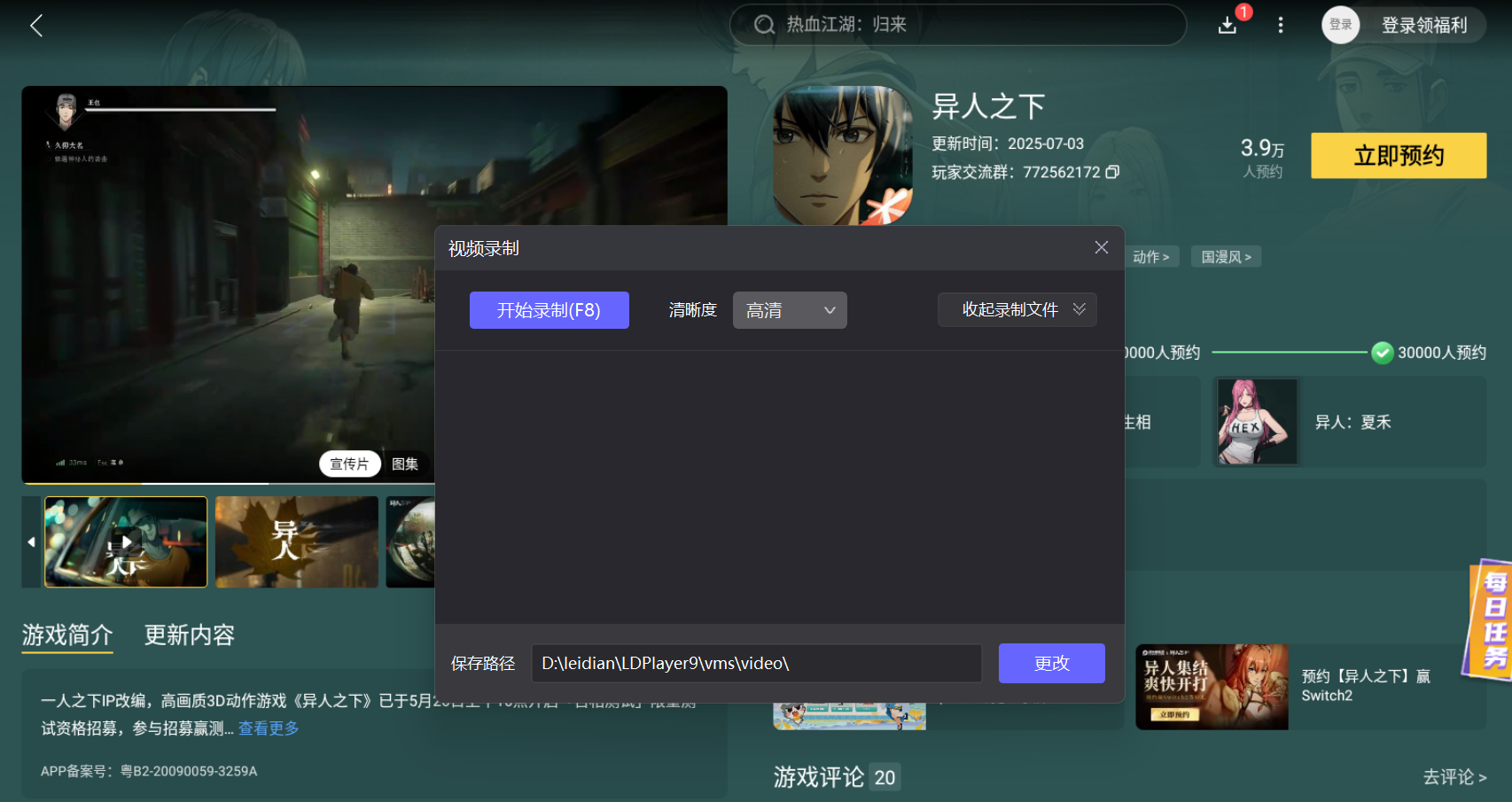Click 去评论 to write a review
The height and width of the screenshot is (802, 1512).
pyautogui.click(x=1454, y=777)
